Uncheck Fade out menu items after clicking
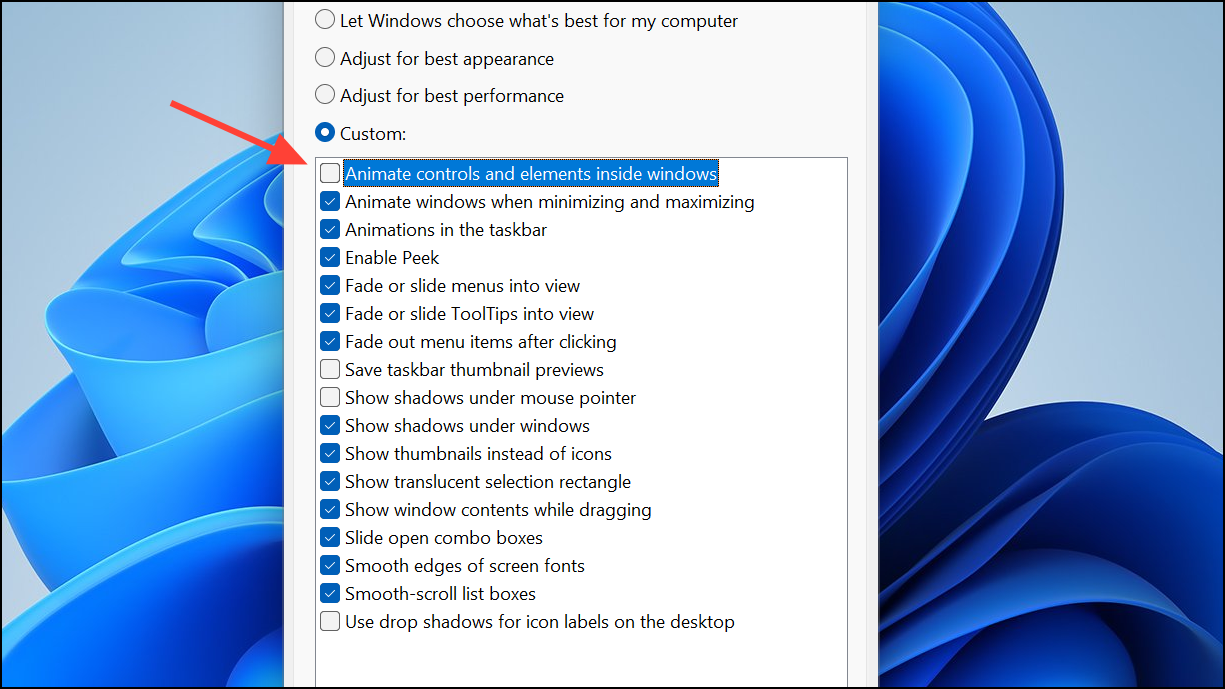 [330, 341]
